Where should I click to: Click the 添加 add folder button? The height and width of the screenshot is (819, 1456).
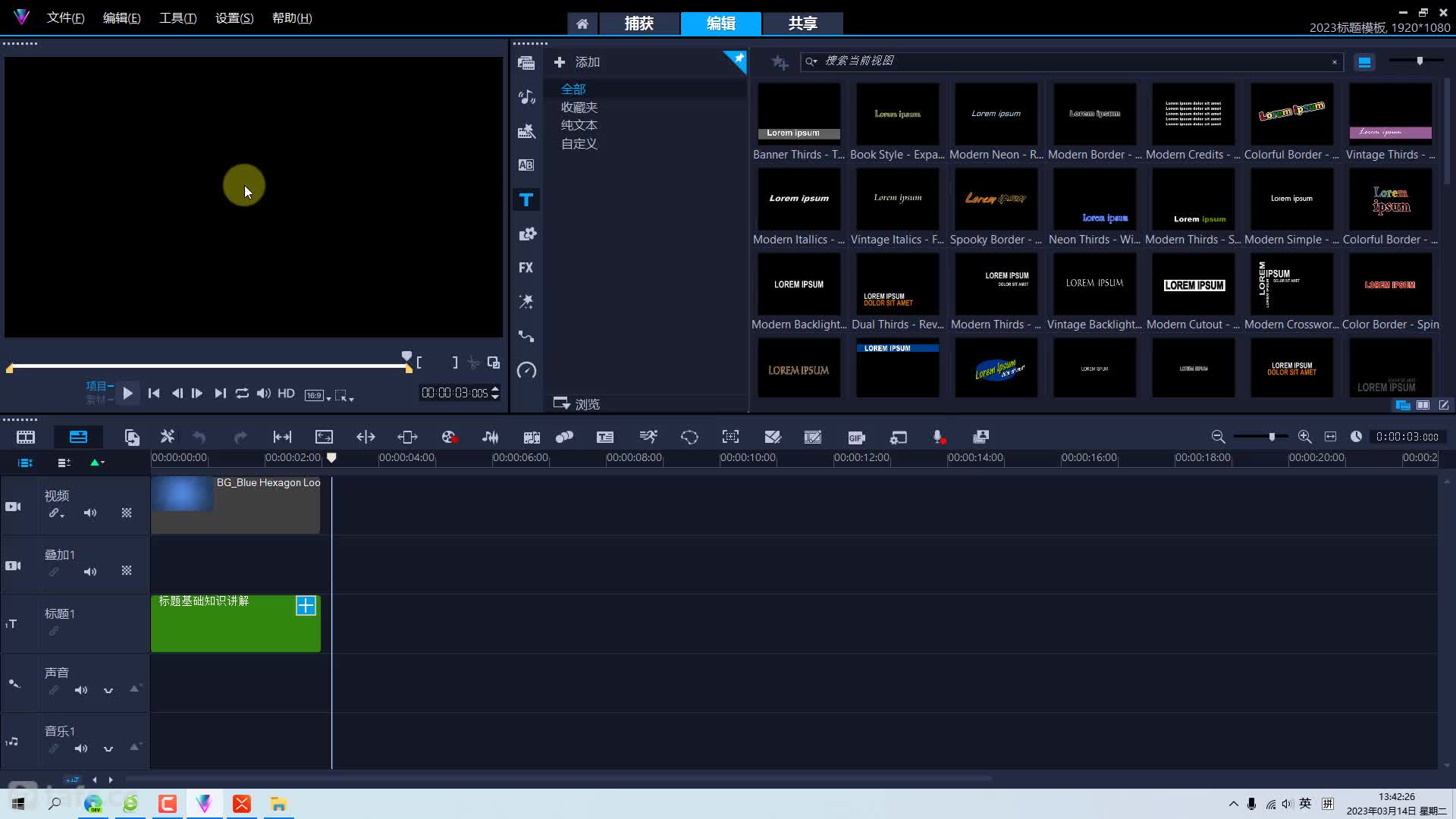click(x=578, y=62)
